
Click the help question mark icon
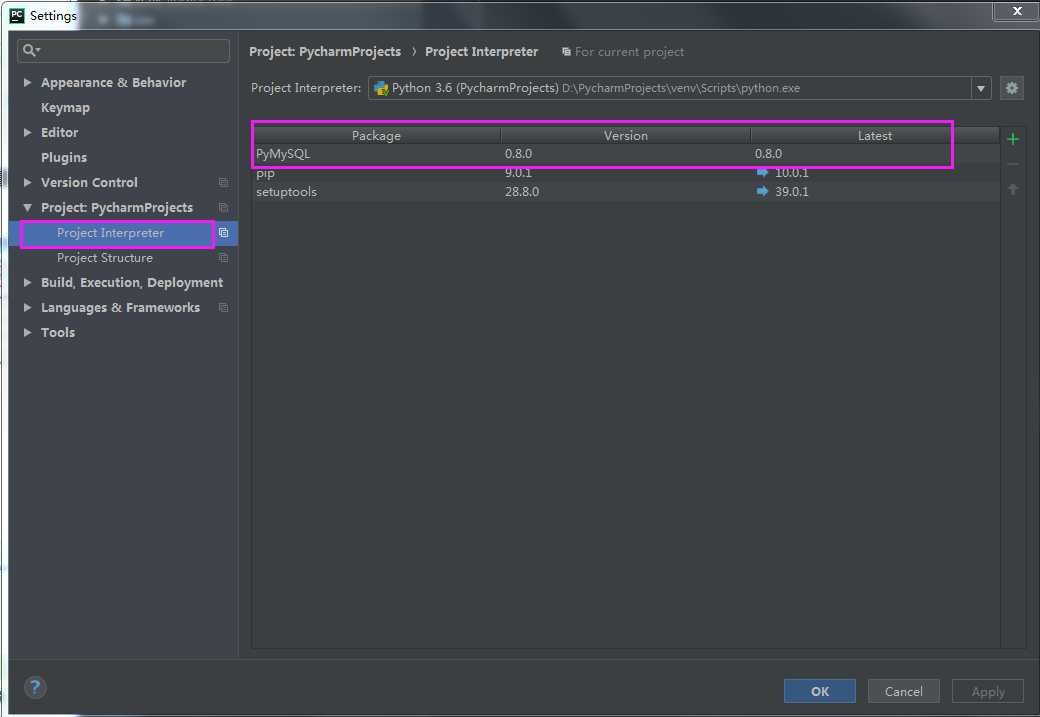[35, 687]
